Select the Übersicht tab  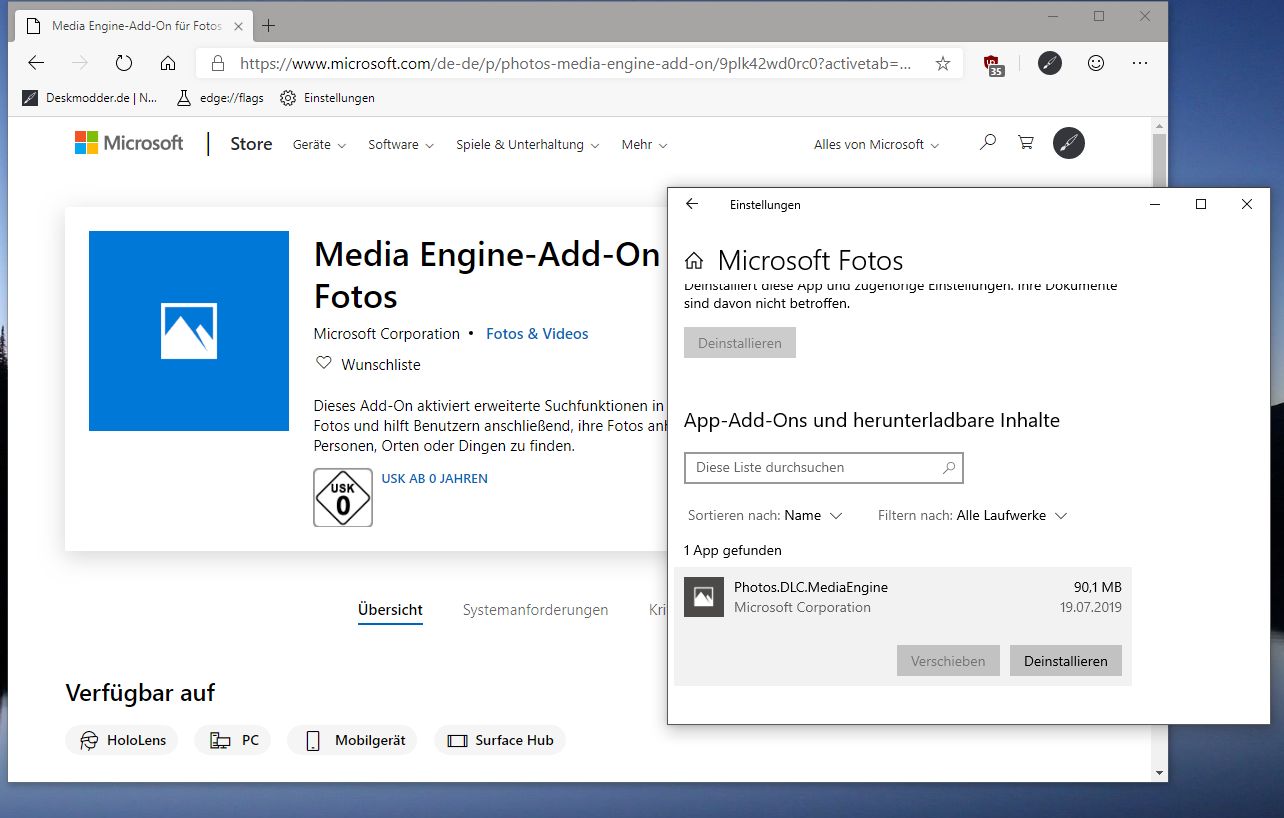pos(390,610)
